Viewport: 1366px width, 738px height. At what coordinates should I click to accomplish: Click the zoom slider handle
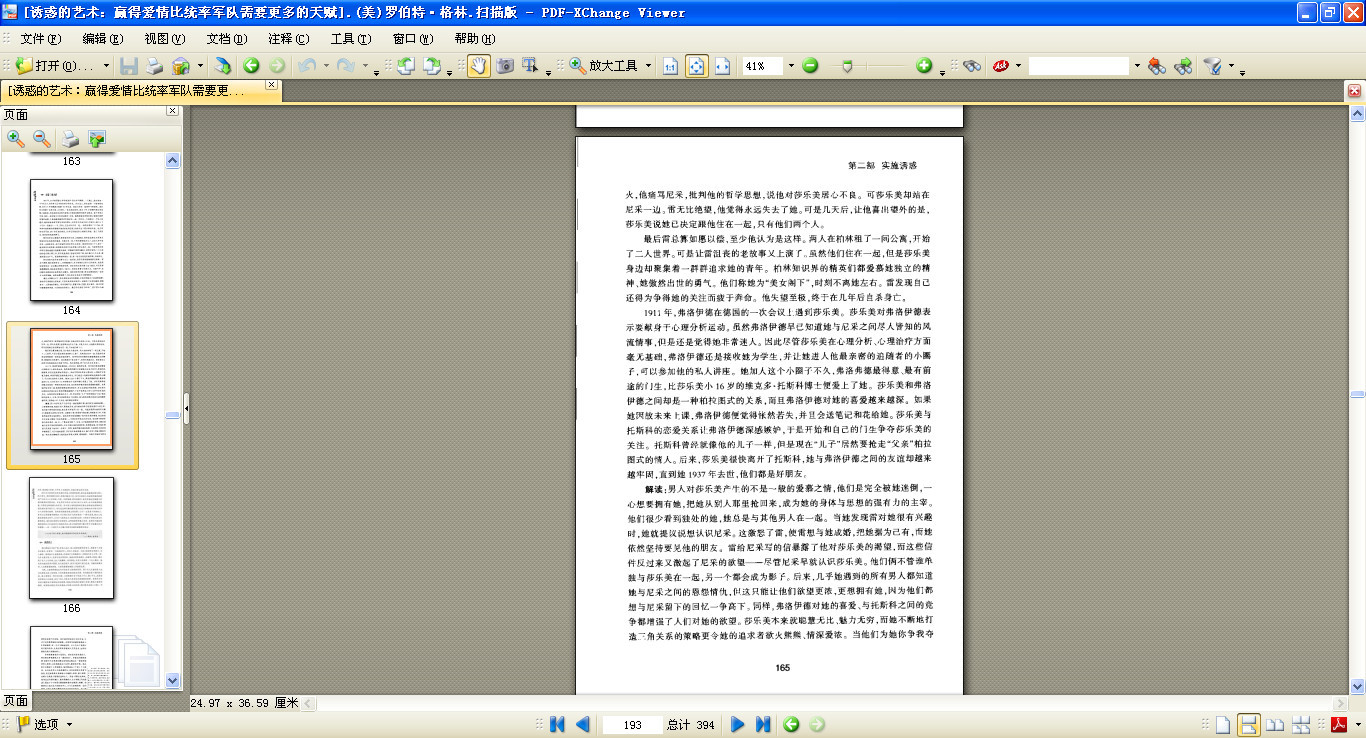tap(848, 66)
